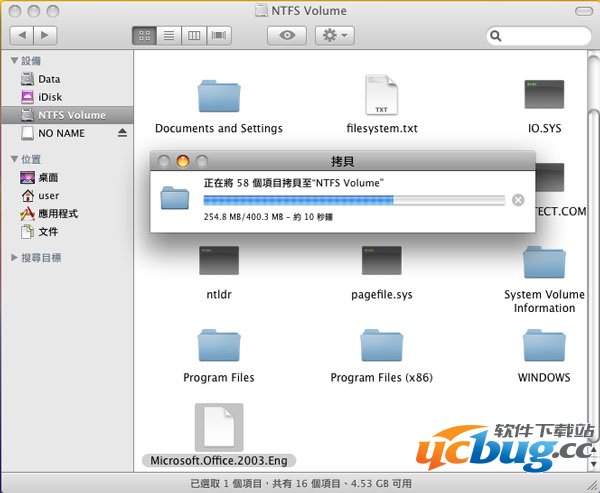Open the WINDOWS folder
Image resolution: width=600 pixels, height=493 pixels.
544,346
